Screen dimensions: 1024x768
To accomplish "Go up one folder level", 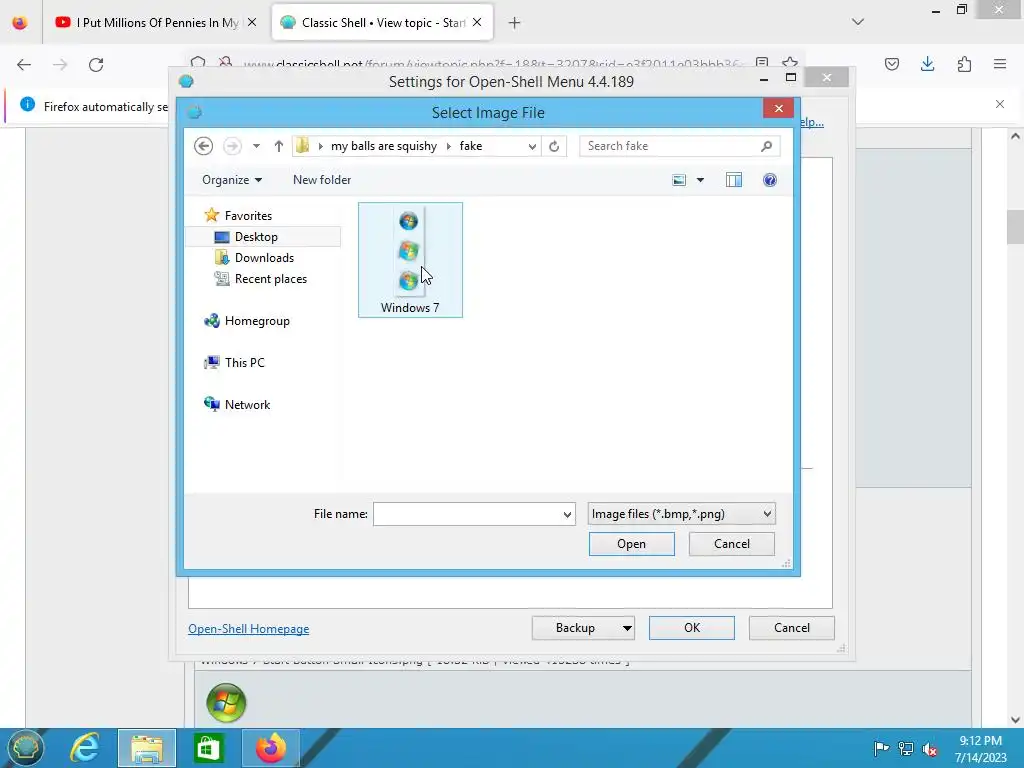I will [x=279, y=146].
